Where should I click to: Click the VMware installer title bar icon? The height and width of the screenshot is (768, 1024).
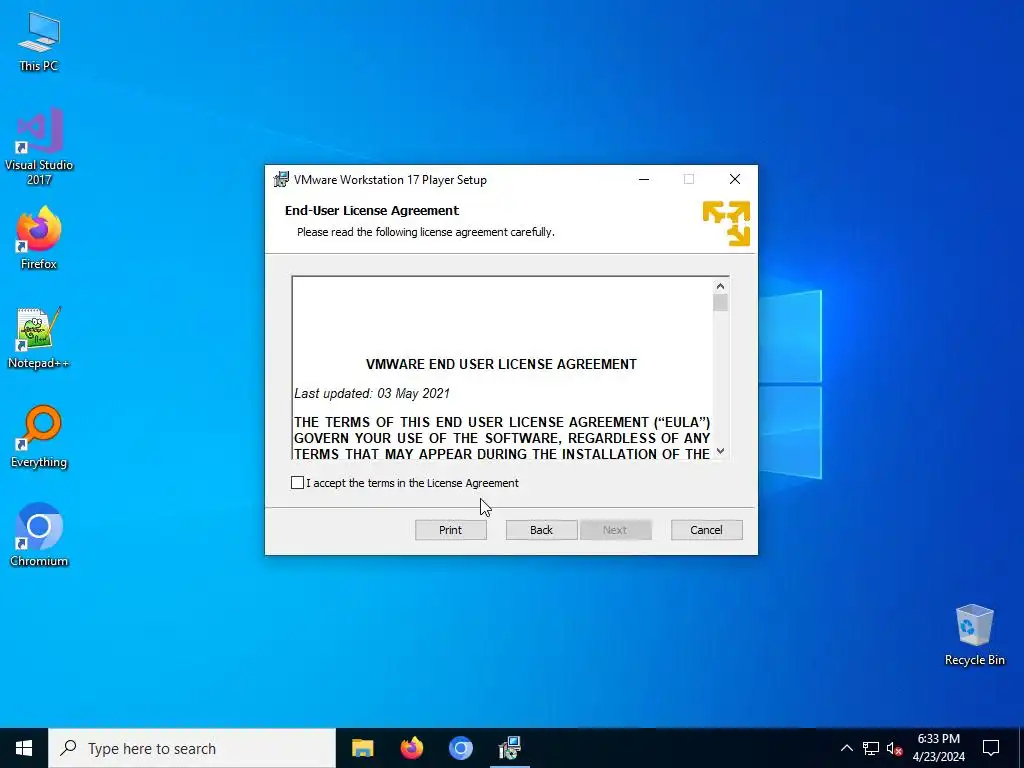point(281,179)
